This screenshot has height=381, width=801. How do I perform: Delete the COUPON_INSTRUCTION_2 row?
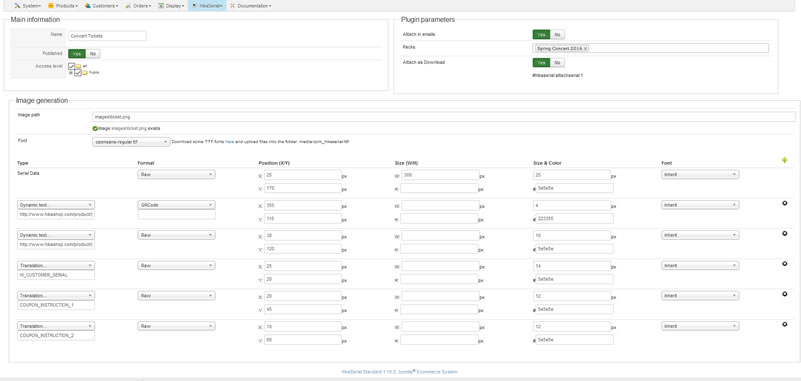pos(785,324)
